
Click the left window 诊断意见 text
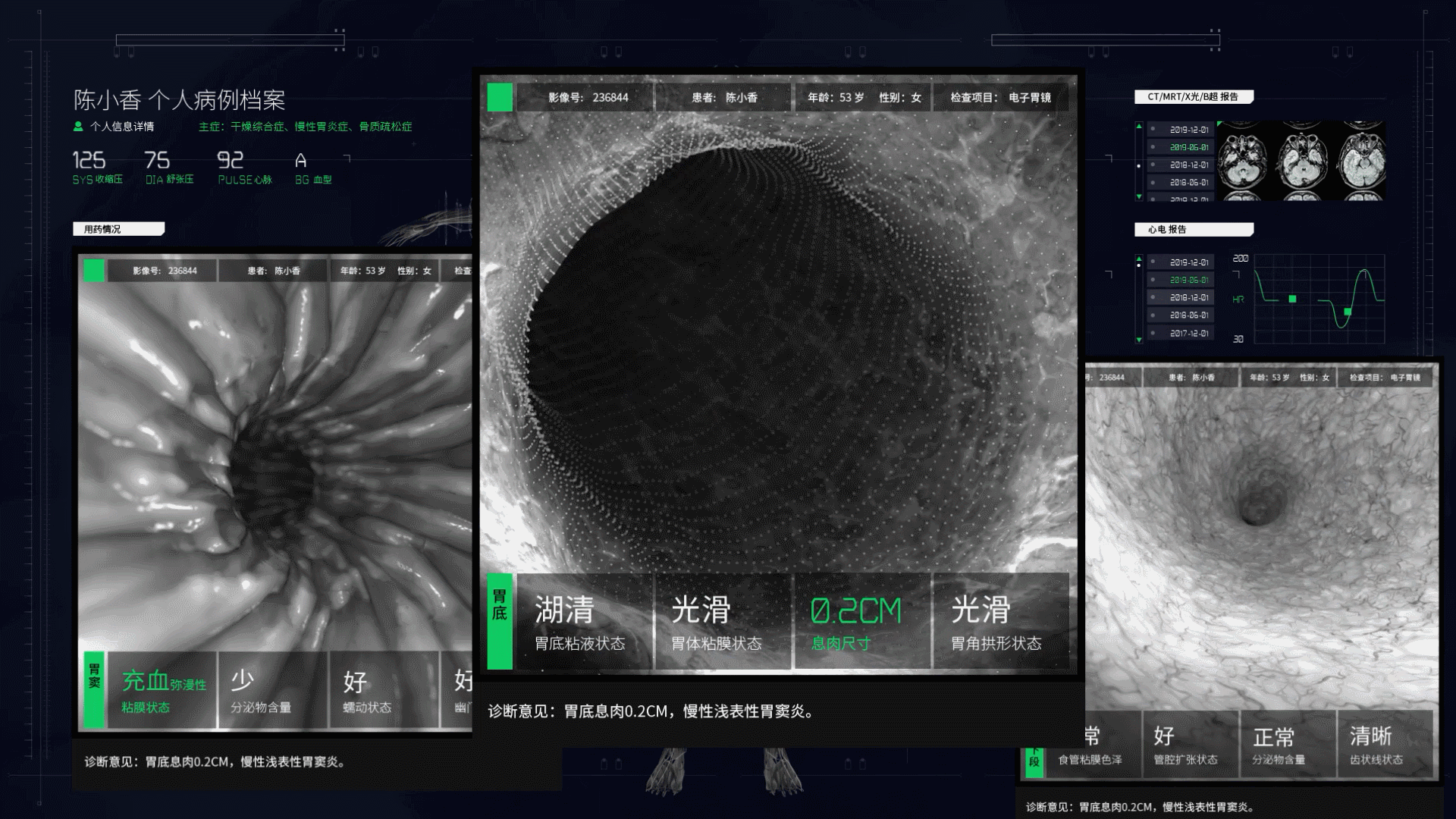point(216,762)
